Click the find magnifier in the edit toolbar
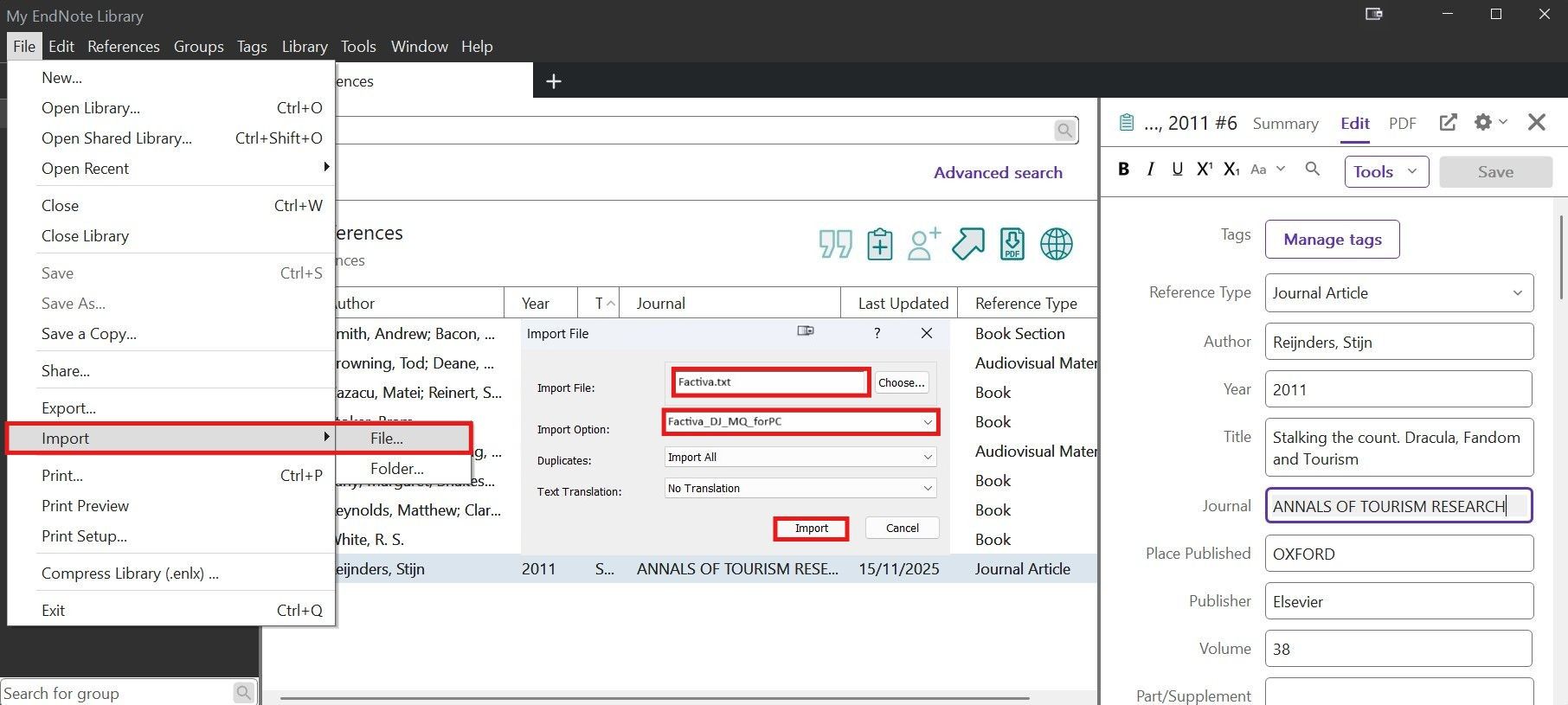 click(1312, 170)
